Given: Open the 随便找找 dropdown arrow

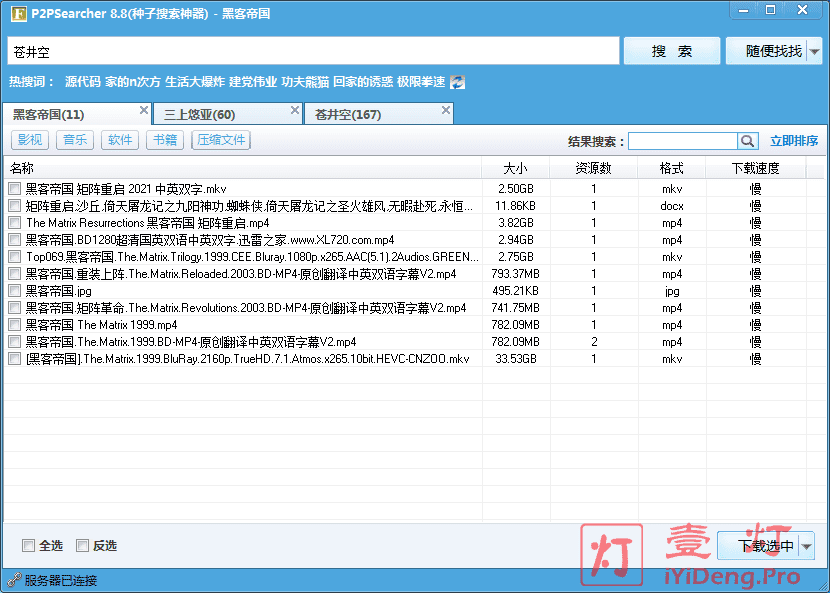Looking at the screenshot, I should tap(815, 51).
